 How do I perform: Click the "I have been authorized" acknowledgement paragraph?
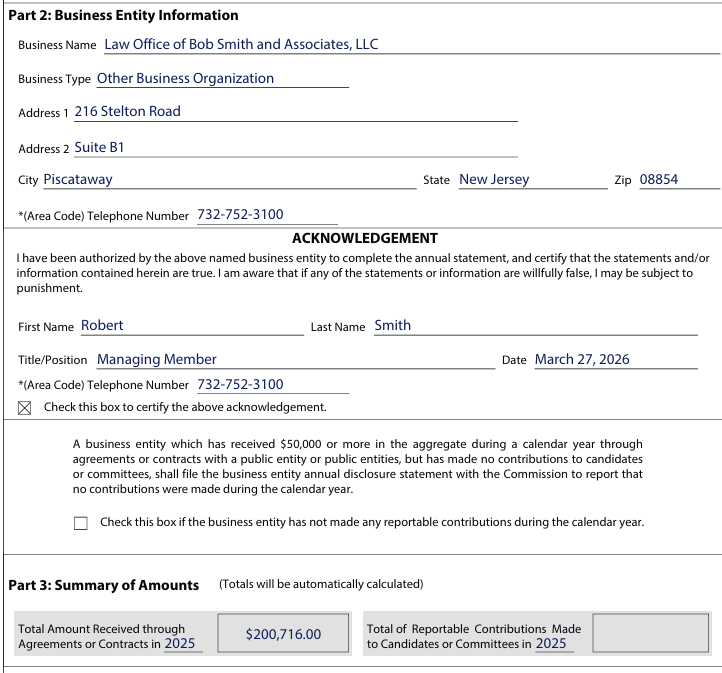coord(363,273)
